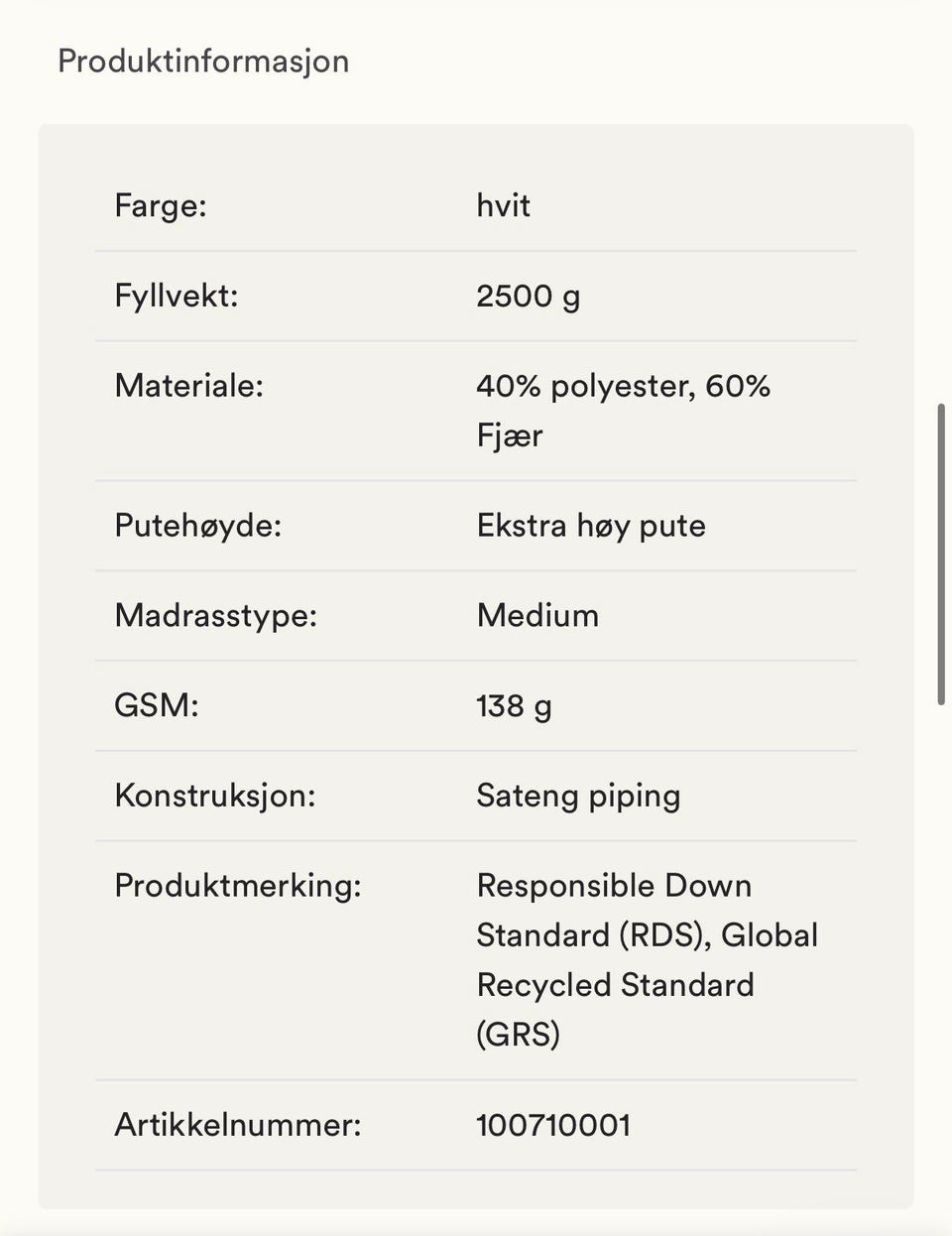952x1236 pixels.
Task: Select the GSM label
Action: coord(157,705)
